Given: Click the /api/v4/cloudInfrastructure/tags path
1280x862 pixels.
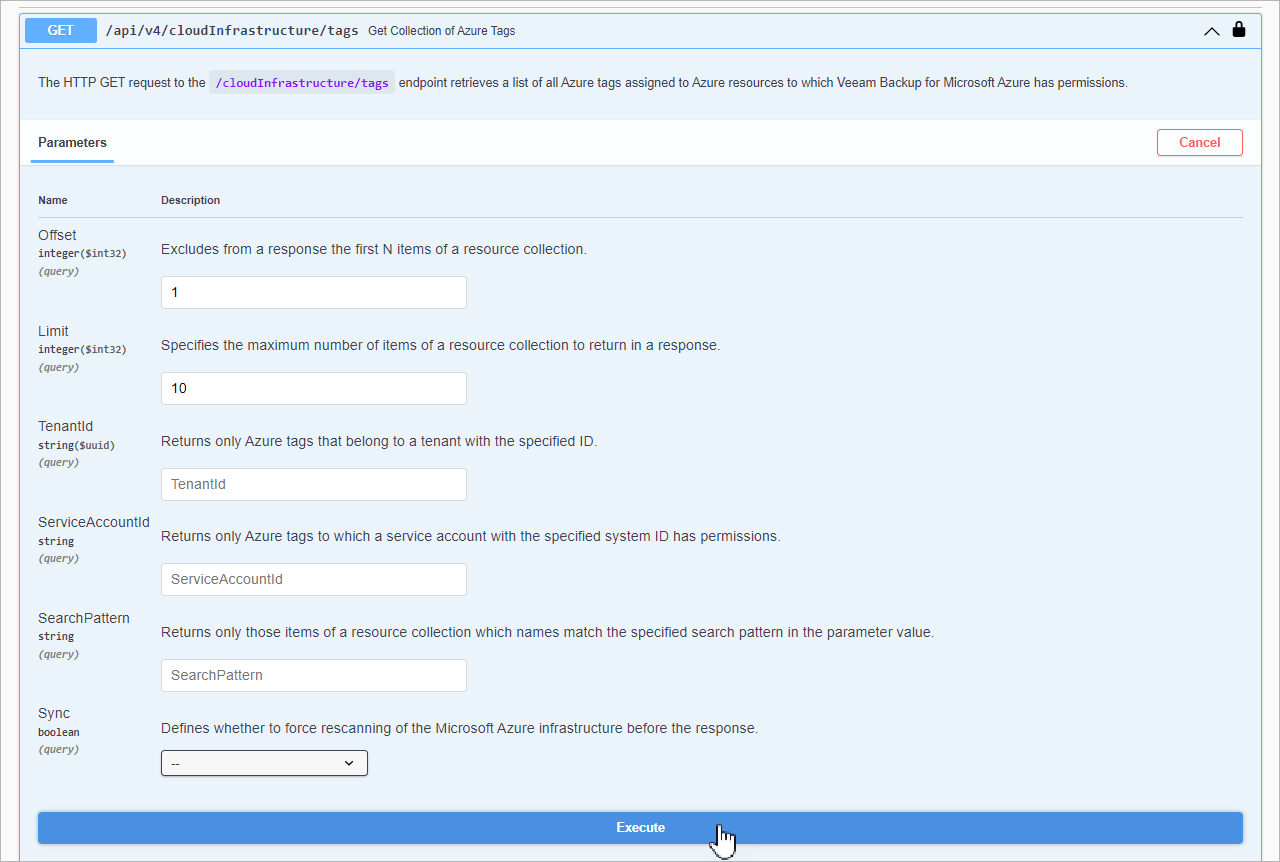Looking at the screenshot, I should pyautogui.click(x=232, y=30).
